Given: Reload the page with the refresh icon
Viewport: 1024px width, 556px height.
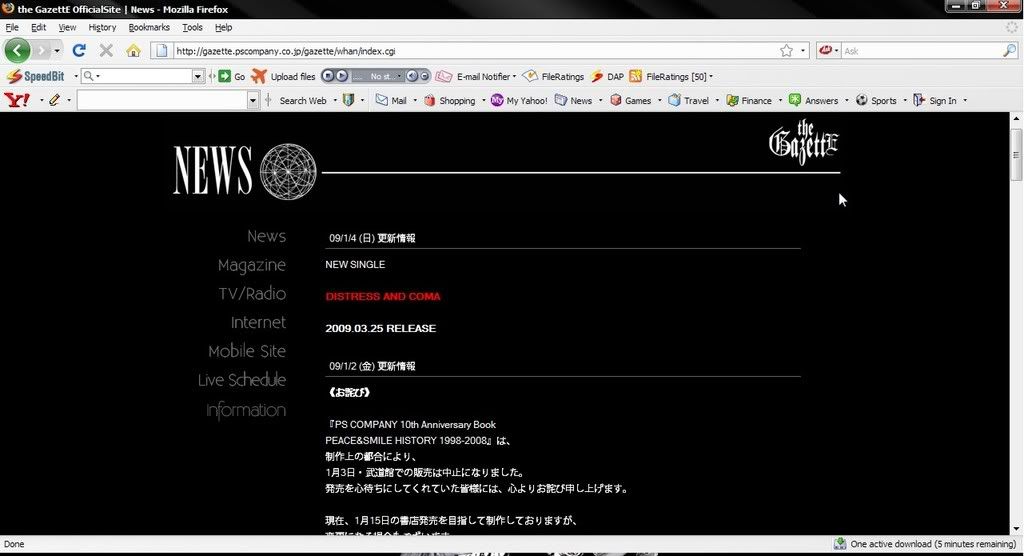Looking at the screenshot, I should [x=79, y=50].
